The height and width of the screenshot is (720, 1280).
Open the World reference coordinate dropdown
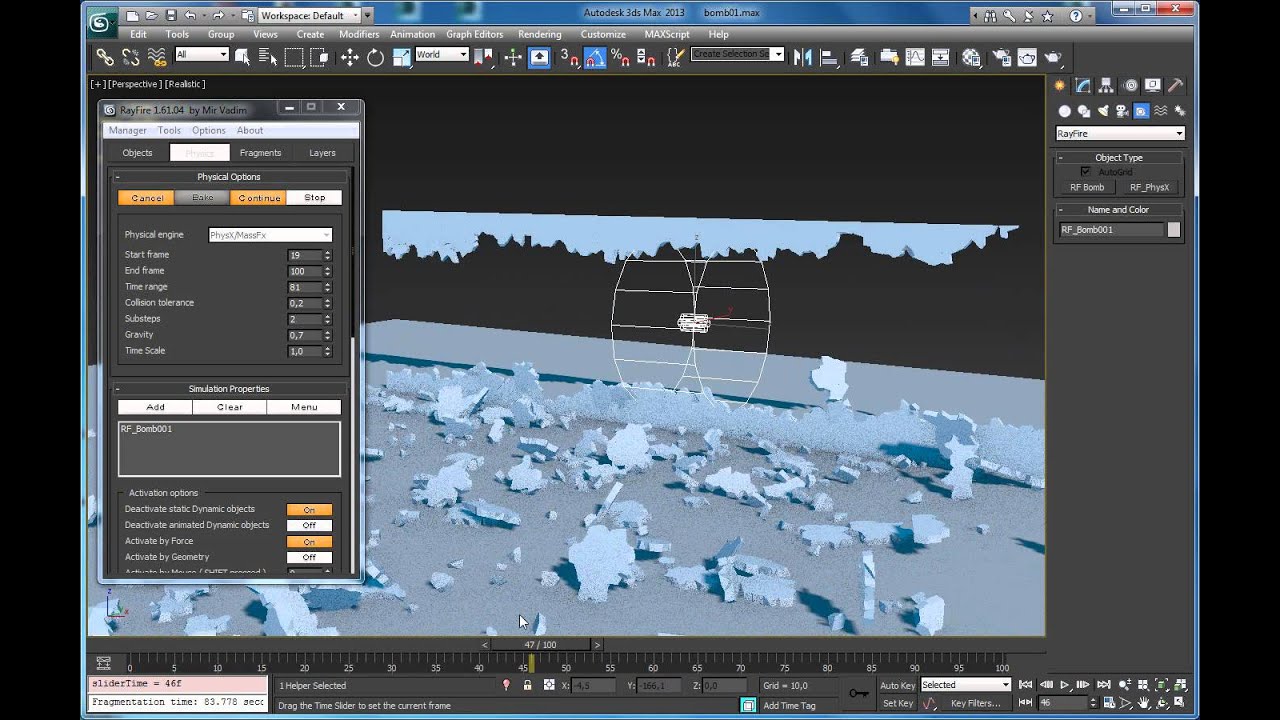tap(442, 55)
